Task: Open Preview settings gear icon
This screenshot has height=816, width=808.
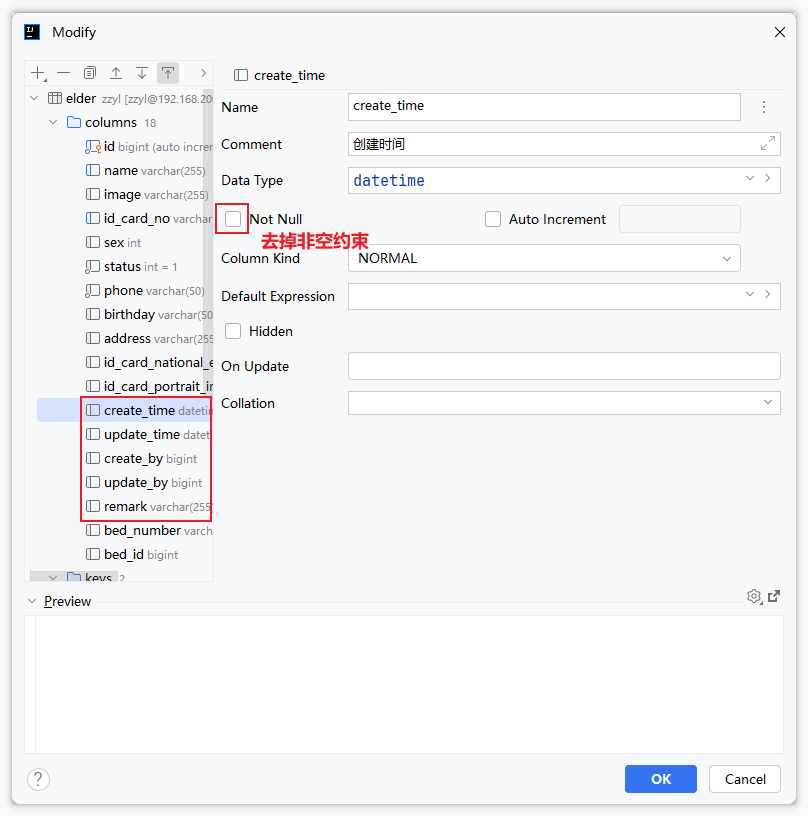Action: click(x=754, y=596)
